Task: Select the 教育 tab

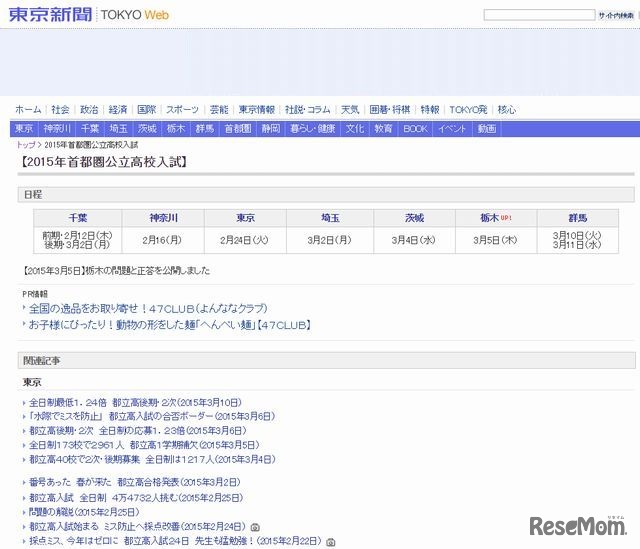Action: pos(383,129)
